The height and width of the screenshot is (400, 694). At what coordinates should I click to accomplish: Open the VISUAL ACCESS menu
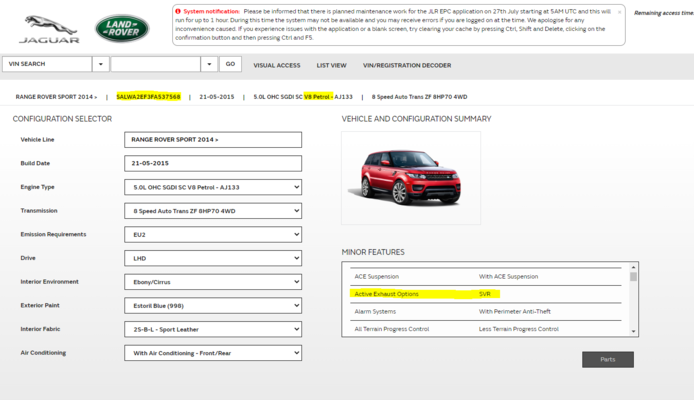click(x=277, y=65)
